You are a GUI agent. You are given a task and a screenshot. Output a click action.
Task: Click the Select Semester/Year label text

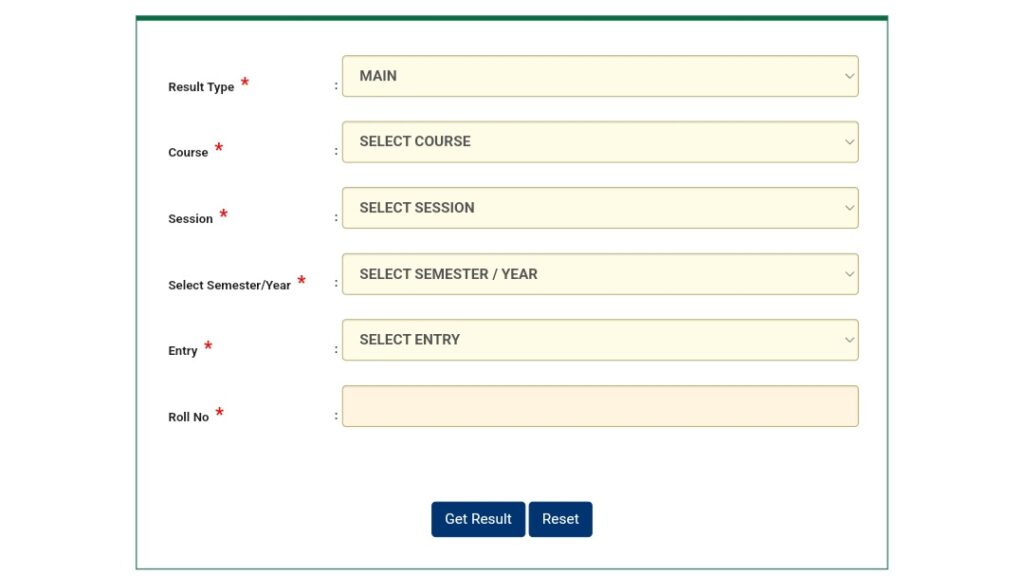(x=229, y=285)
